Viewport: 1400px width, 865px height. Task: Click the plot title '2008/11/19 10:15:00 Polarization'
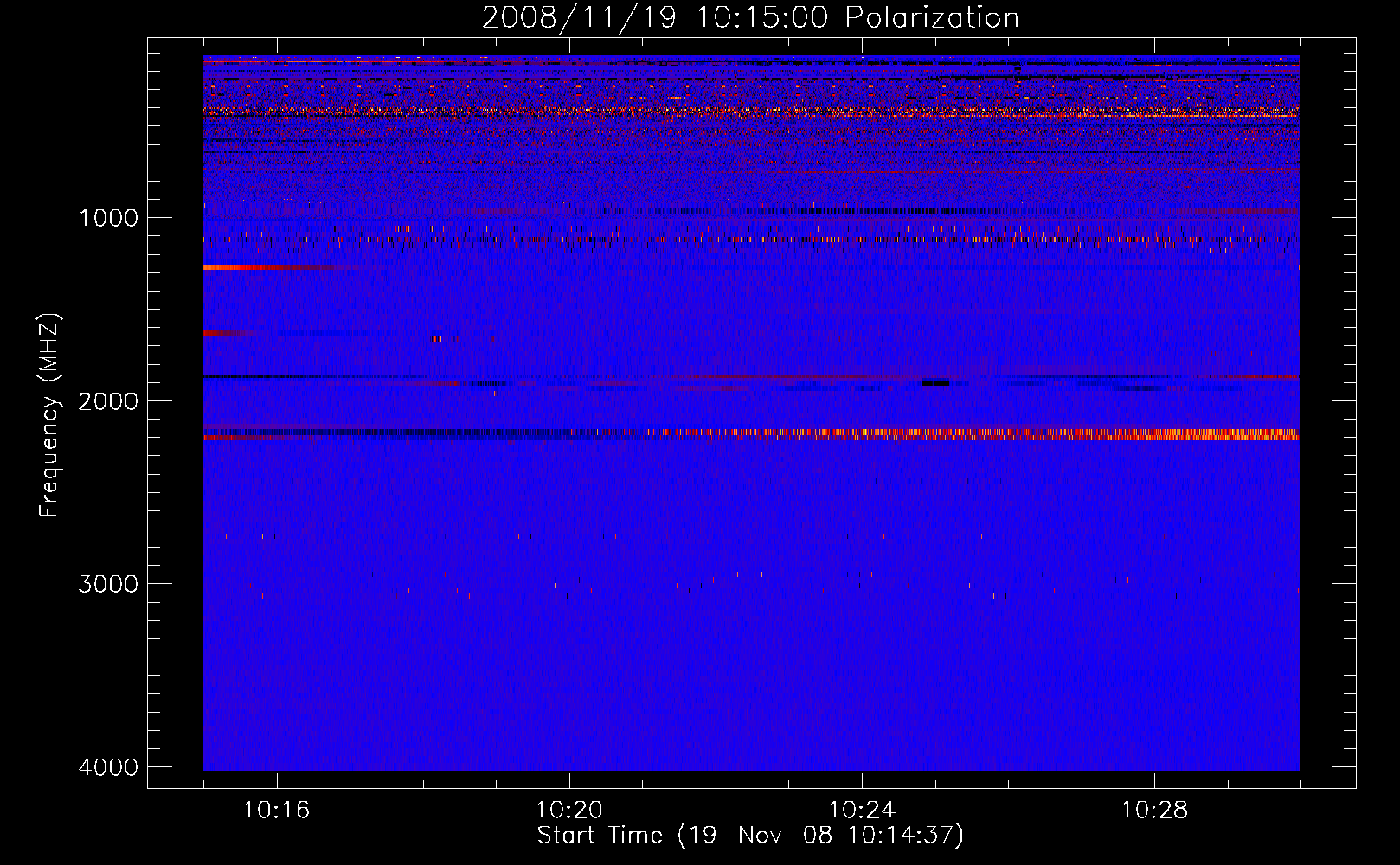pos(750,17)
